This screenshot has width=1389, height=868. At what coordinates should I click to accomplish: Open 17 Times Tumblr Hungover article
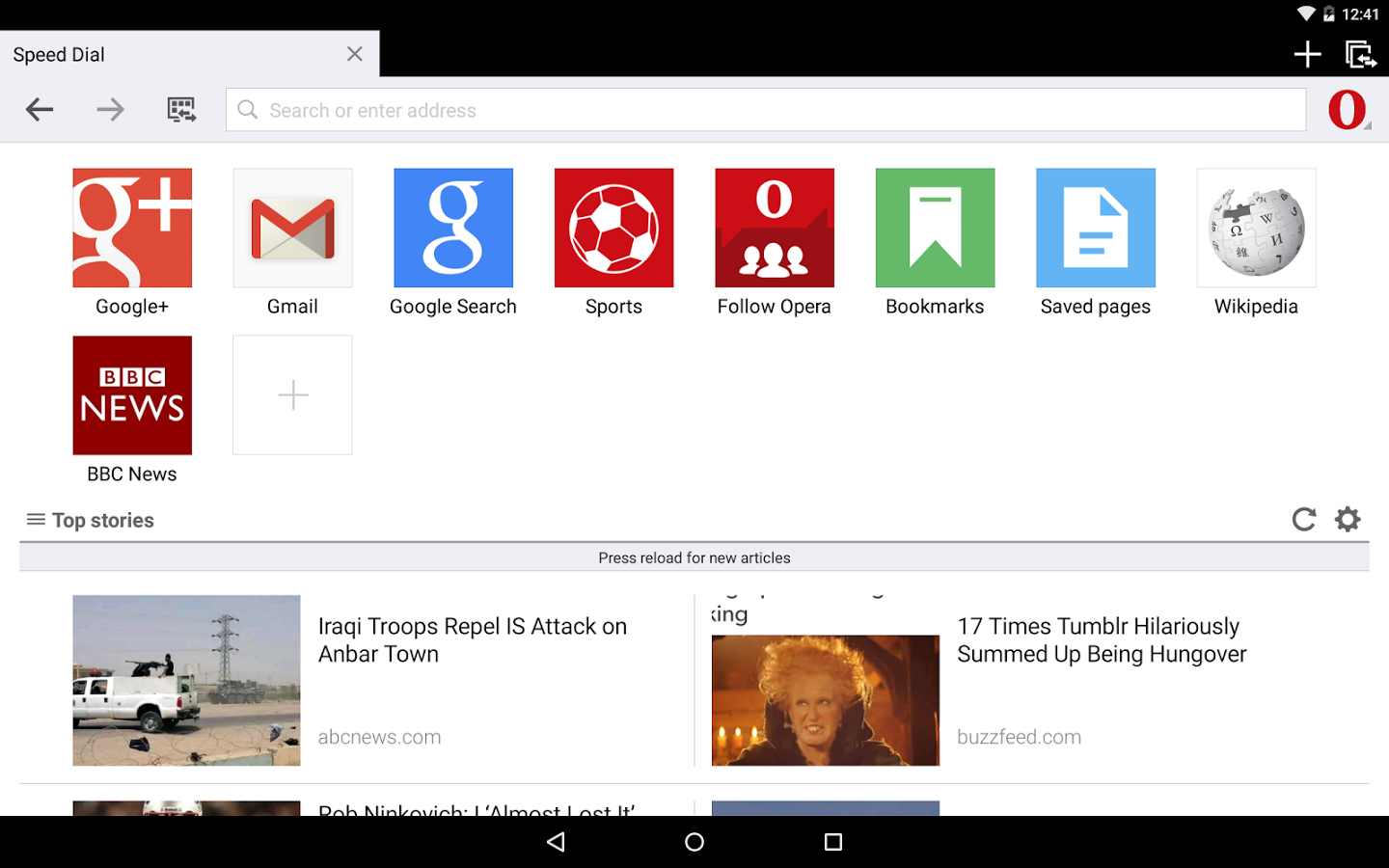(x=1102, y=640)
